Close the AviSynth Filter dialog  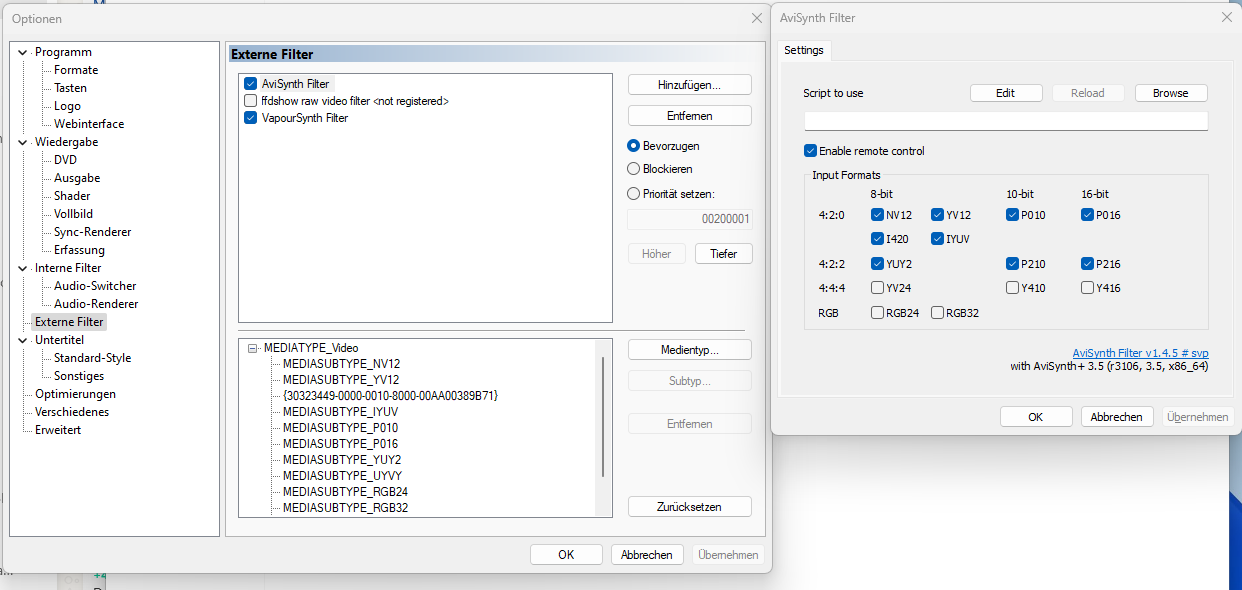pos(1226,18)
